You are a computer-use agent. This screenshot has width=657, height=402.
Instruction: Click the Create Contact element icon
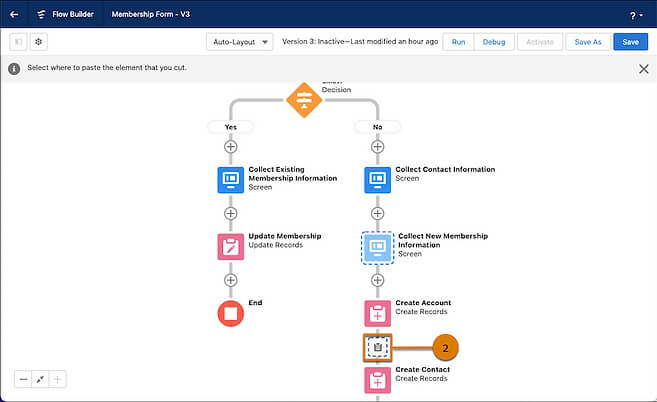(377, 380)
